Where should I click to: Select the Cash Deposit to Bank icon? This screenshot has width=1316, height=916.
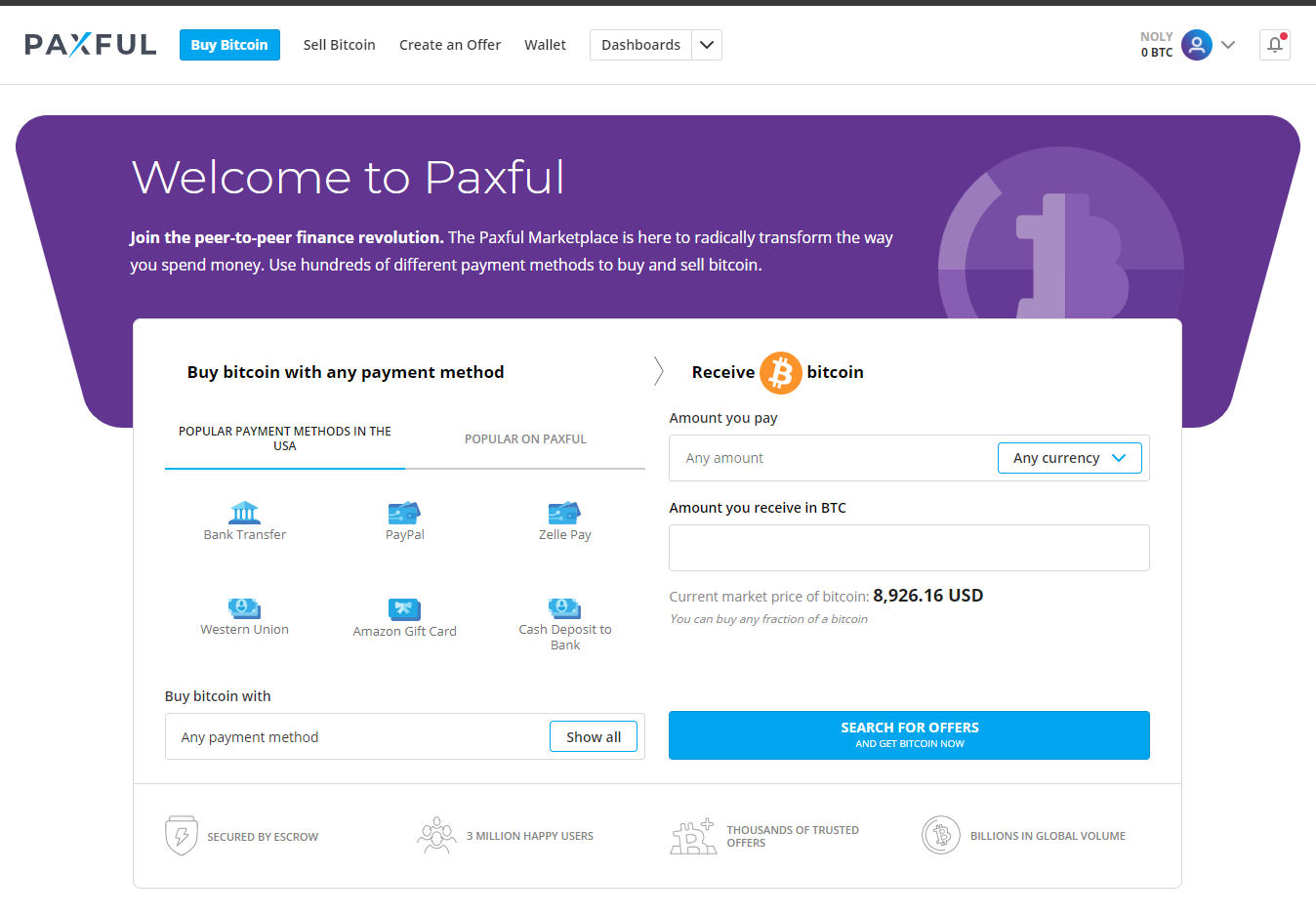tap(564, 607)
